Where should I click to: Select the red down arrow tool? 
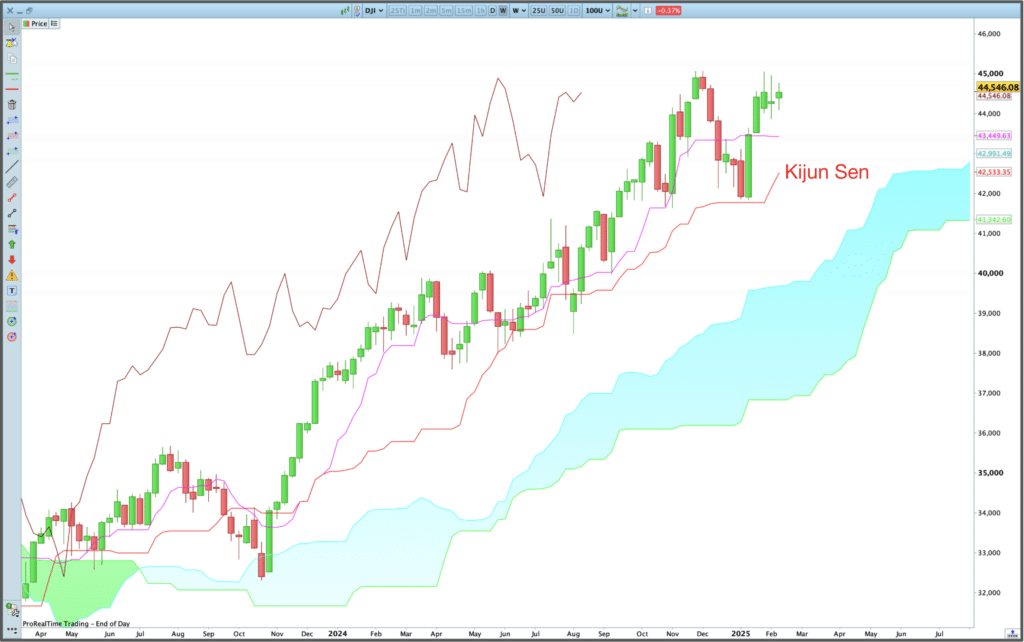pos(12,260)
